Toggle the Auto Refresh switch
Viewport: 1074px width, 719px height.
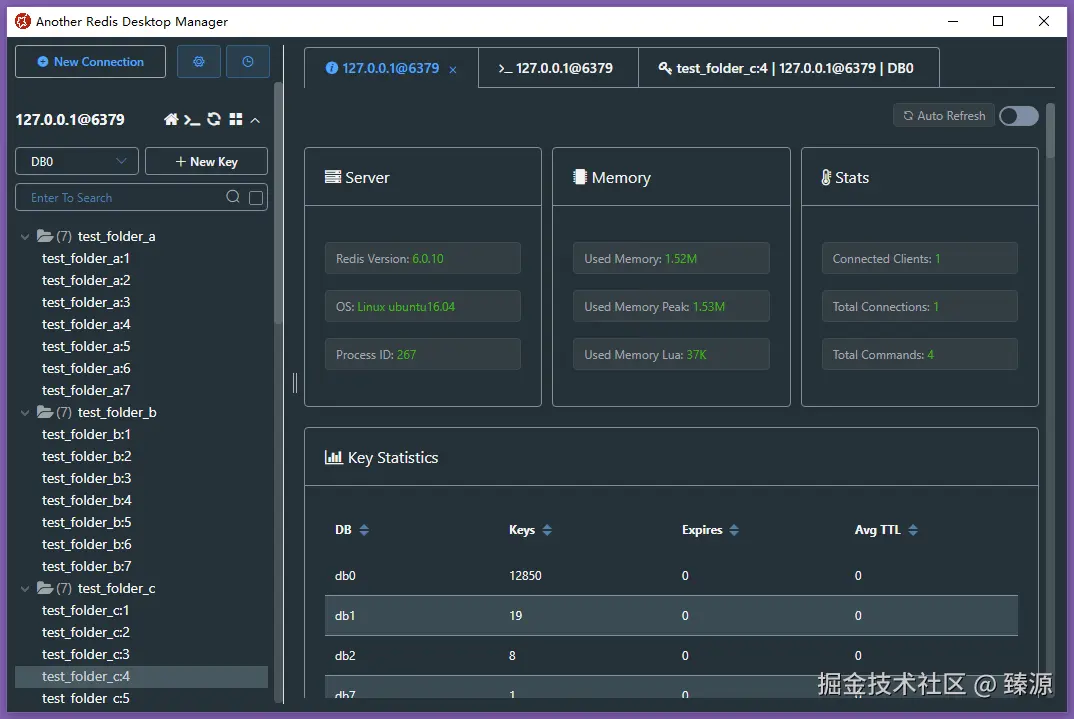click(x=1019, y=116)
